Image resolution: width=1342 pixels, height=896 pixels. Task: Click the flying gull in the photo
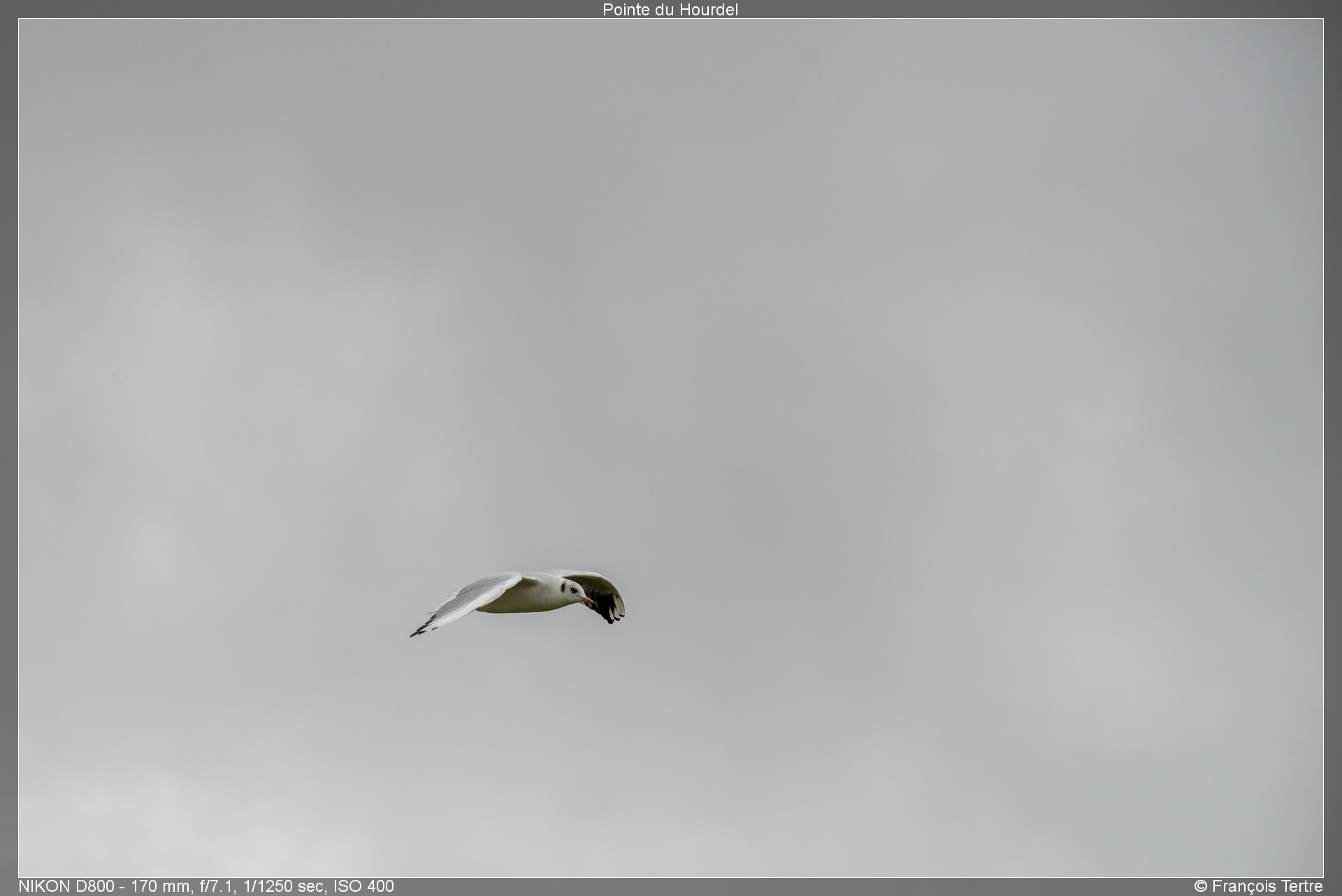tap(517, 602)
